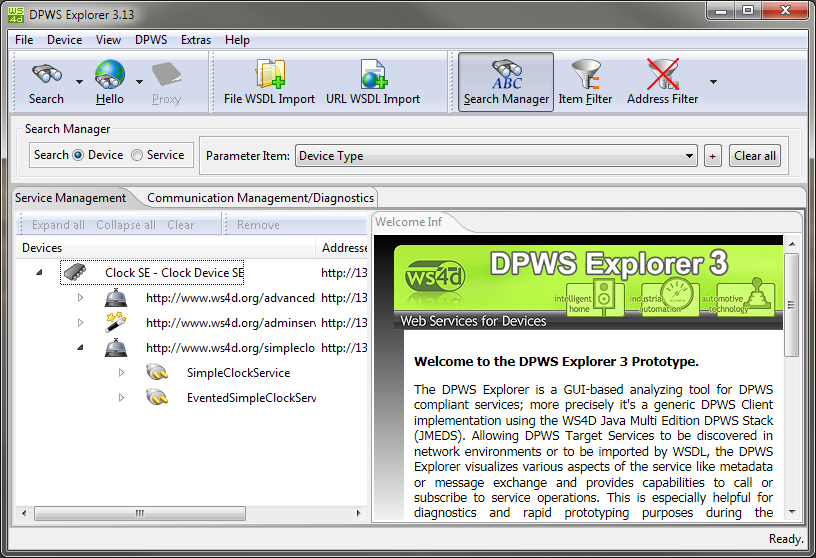This screenshot has height=558, width=816.
Task: Click the Address Filter crossed funnel icon
Action: coord(662,74)
